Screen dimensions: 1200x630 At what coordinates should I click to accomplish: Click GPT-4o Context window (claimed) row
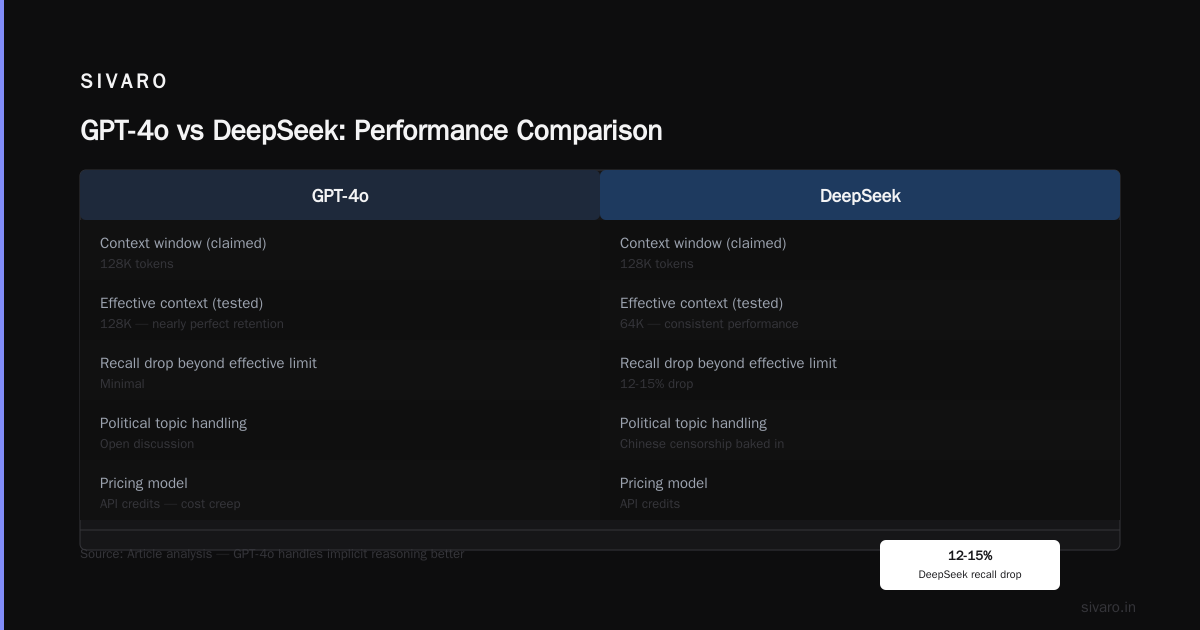(x=340, y=251)
